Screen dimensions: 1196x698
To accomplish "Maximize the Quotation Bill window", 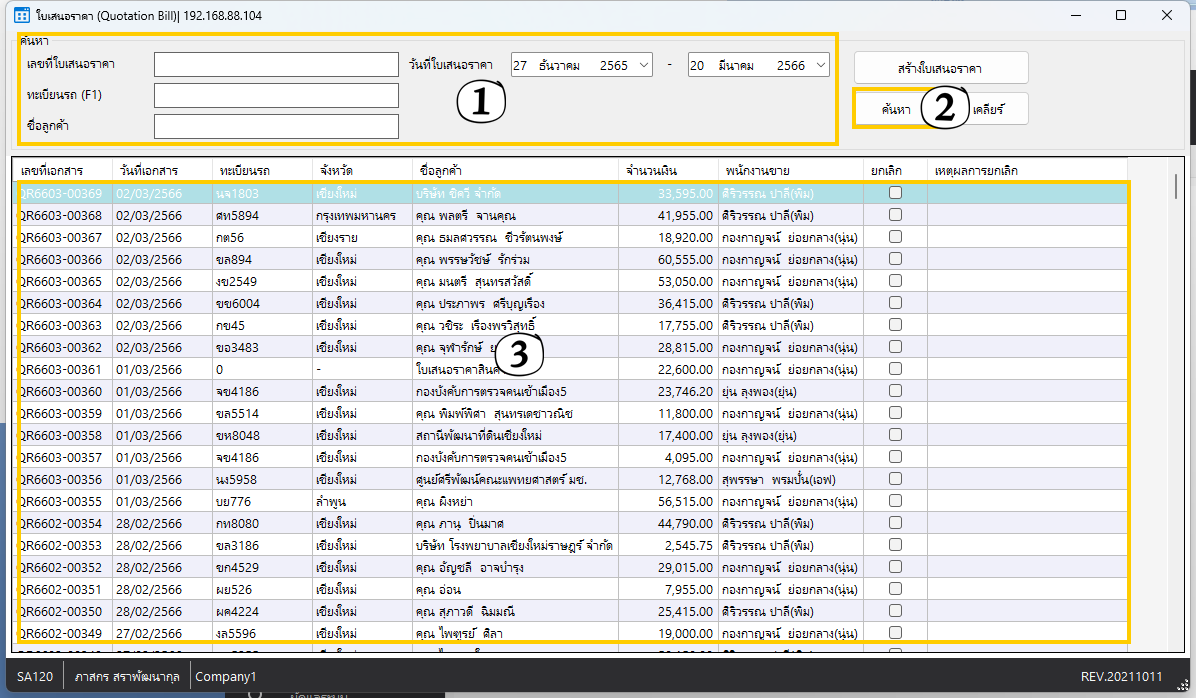I will 1121,15.
